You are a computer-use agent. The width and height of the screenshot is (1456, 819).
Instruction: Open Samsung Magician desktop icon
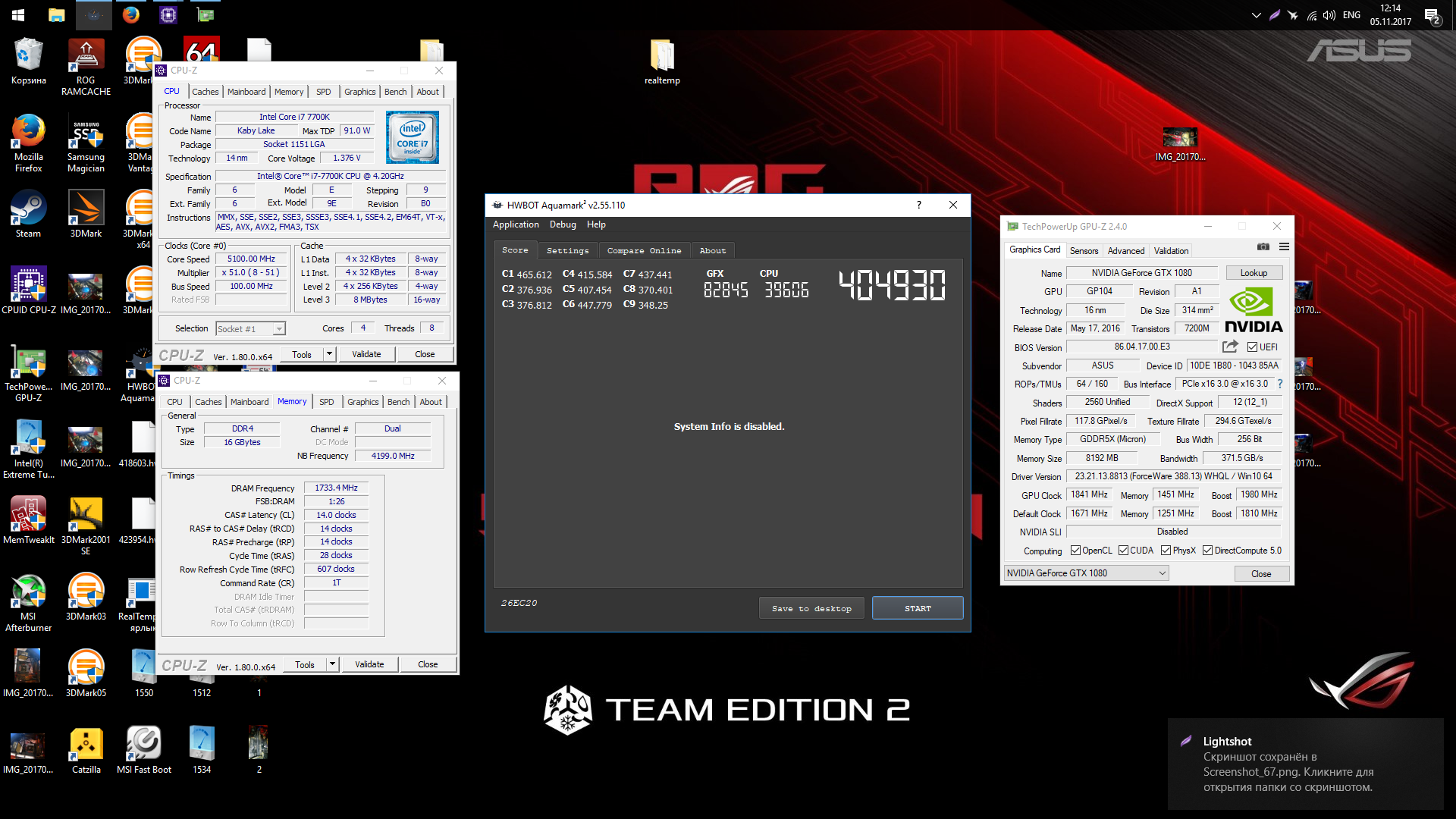pyautogui.click(x=86, y=143)
